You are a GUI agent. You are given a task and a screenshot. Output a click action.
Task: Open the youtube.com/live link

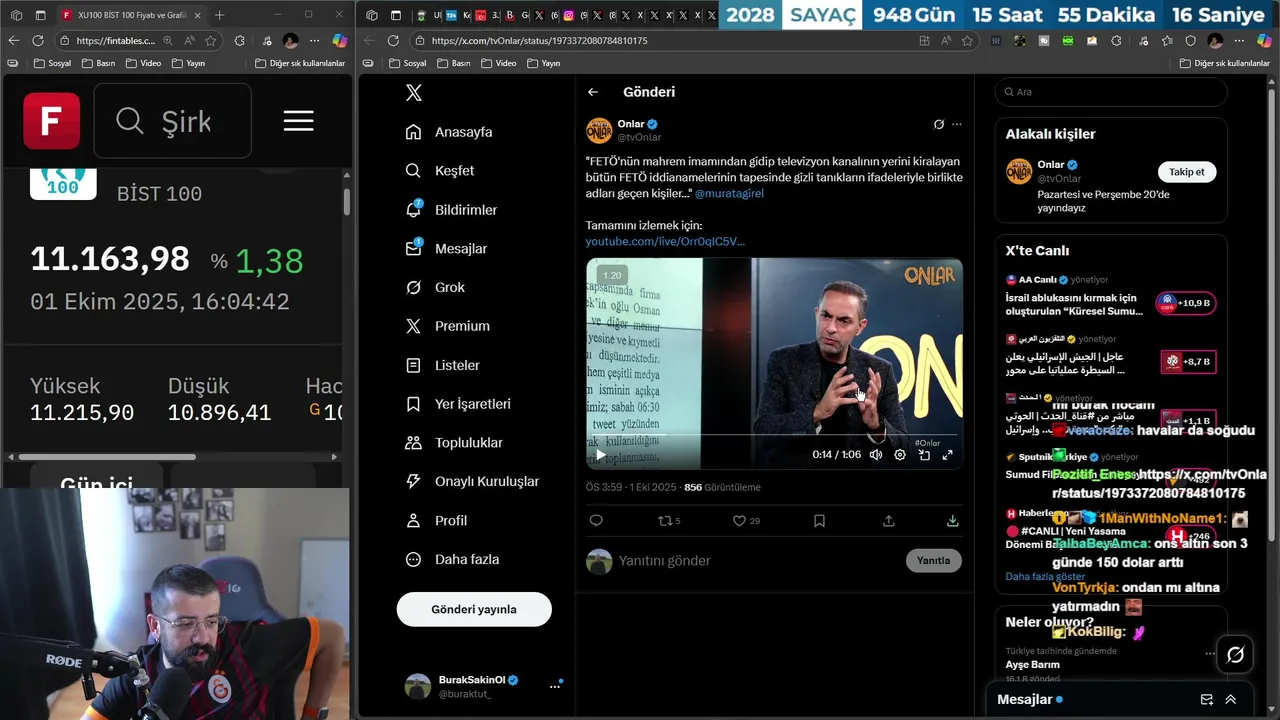click(x=665, y=241)
